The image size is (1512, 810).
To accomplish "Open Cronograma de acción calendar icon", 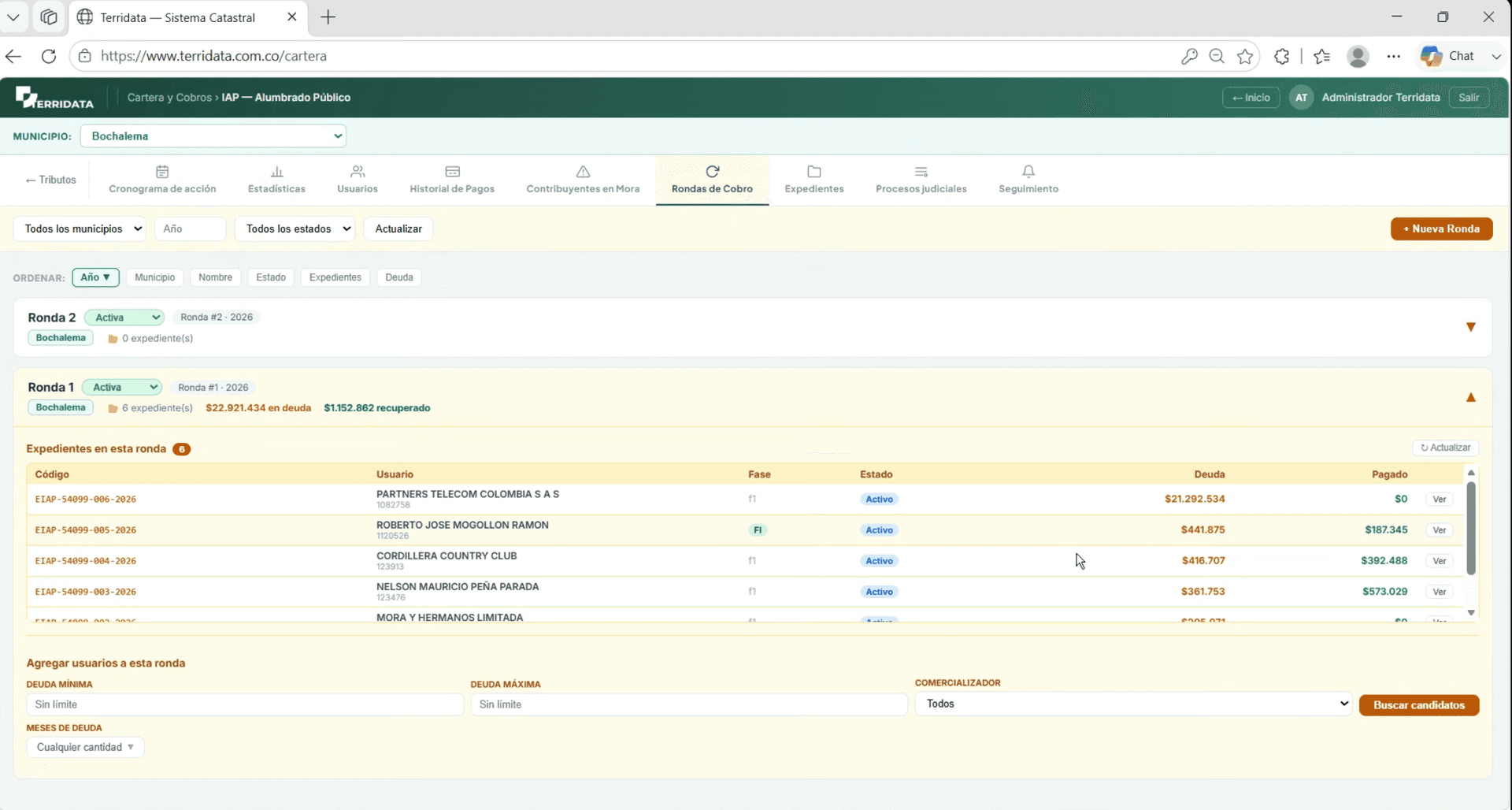I will click(162, 172).
